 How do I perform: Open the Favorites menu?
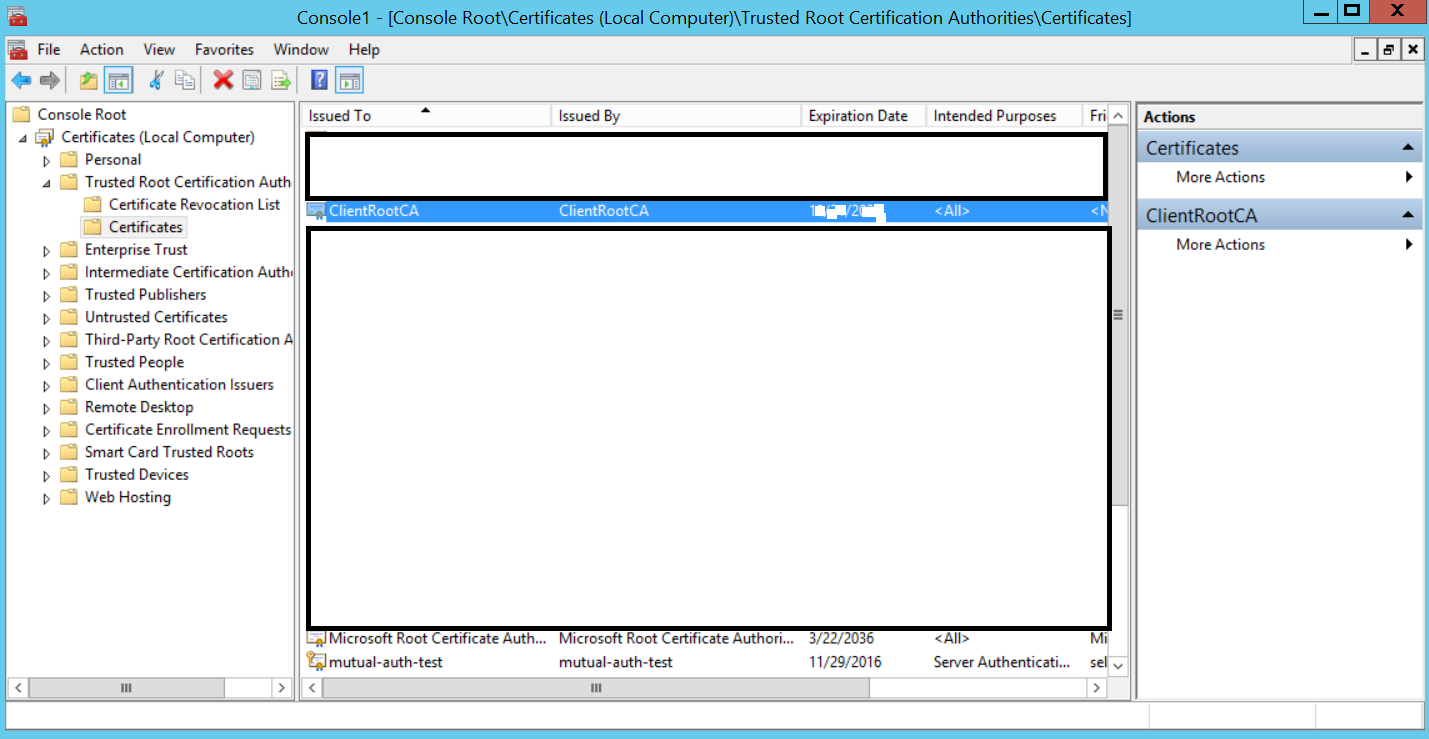click(x=224, y=49)
